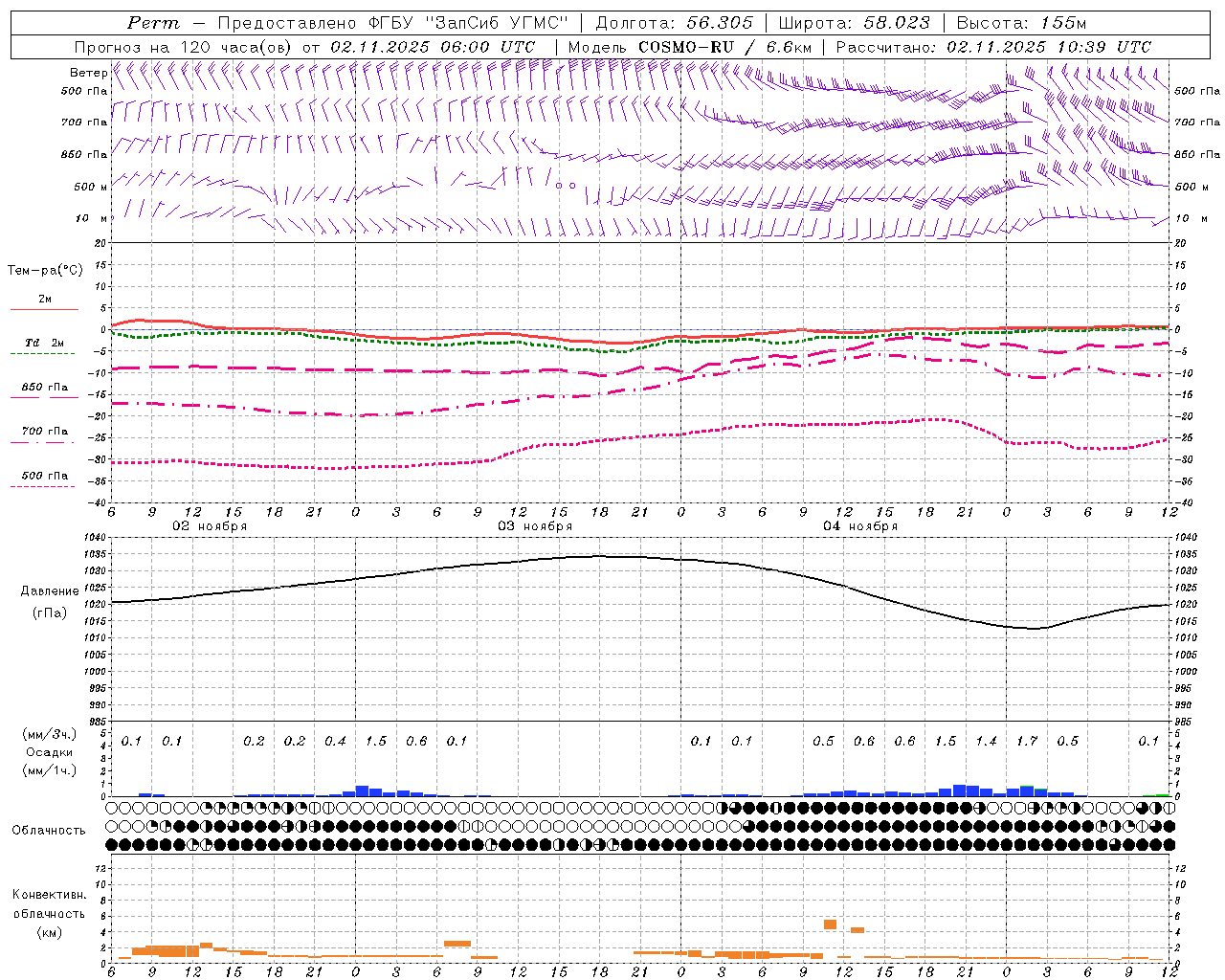Click the "02 ноября" date label

210,526
